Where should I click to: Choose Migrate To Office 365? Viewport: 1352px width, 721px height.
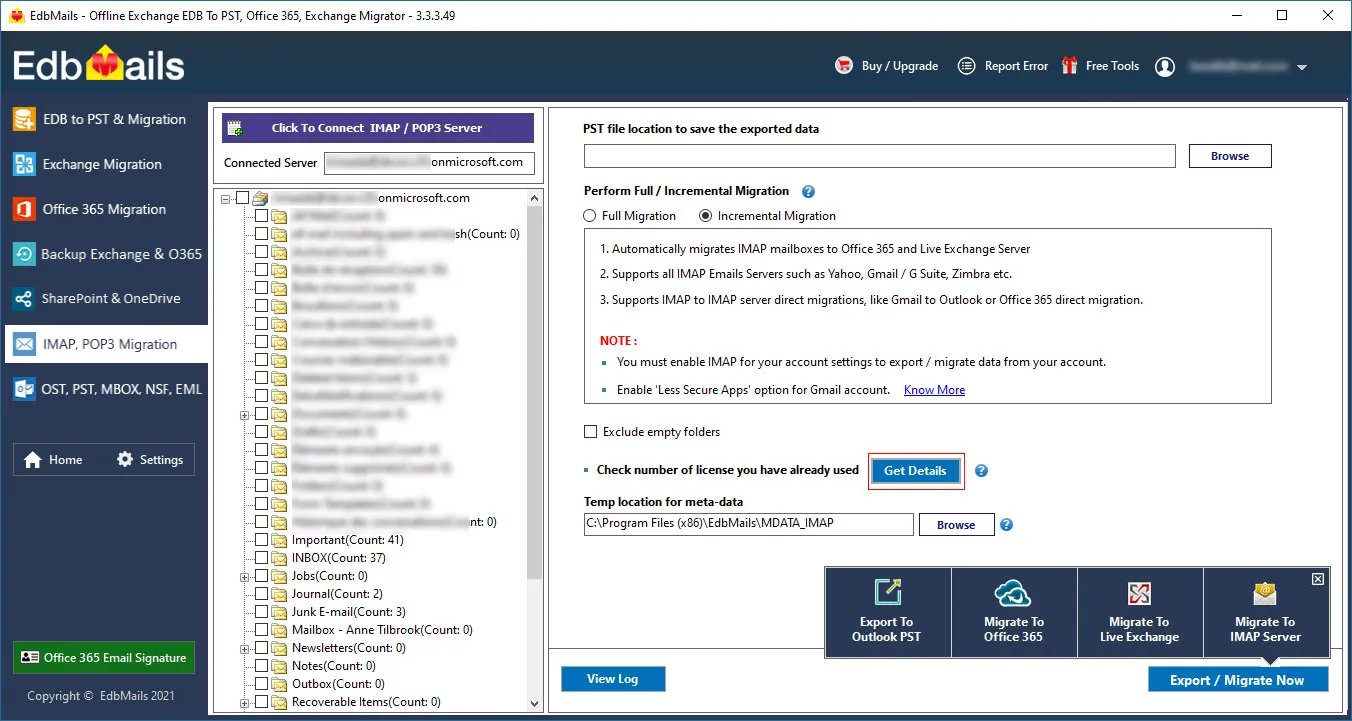coord(1013,612)
